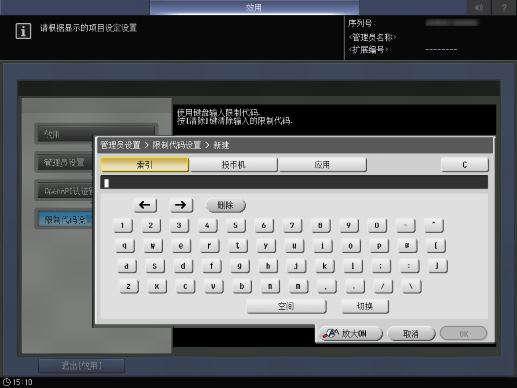Tap the q key
The image size is (517, 388).
pos(125,246)
